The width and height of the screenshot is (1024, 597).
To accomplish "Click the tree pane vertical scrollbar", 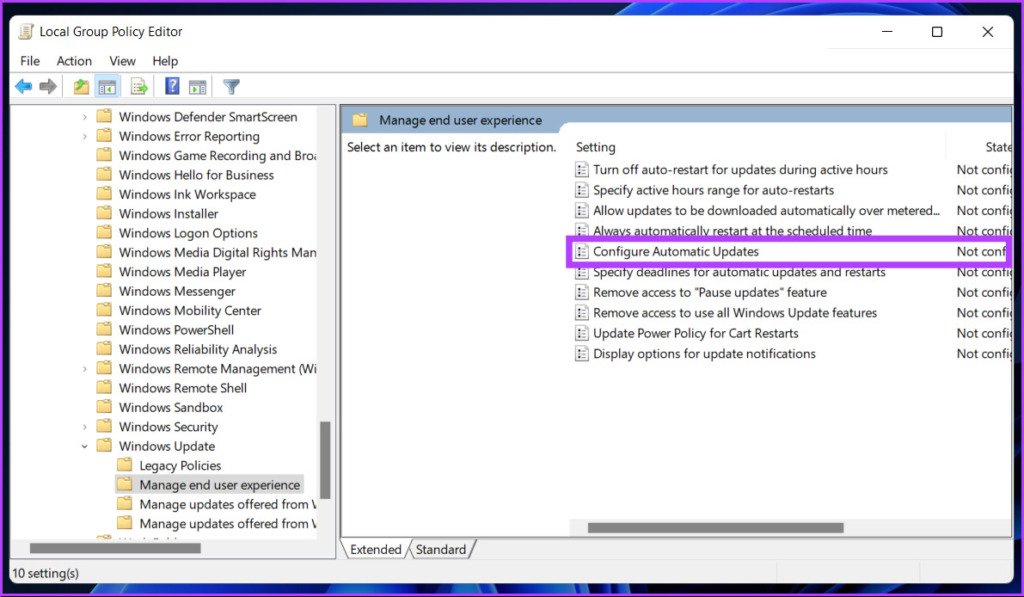I will coord(324,460).
